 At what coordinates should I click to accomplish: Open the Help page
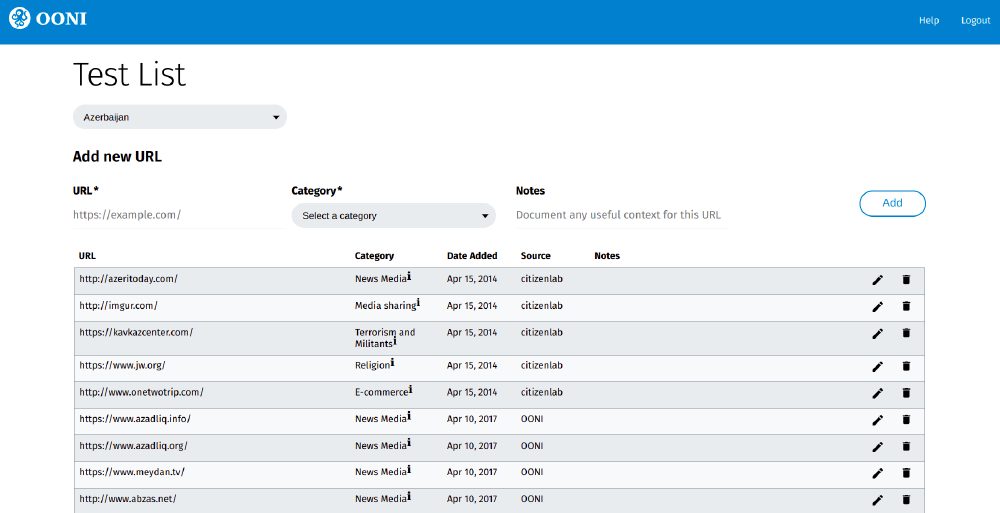[929, 21]
